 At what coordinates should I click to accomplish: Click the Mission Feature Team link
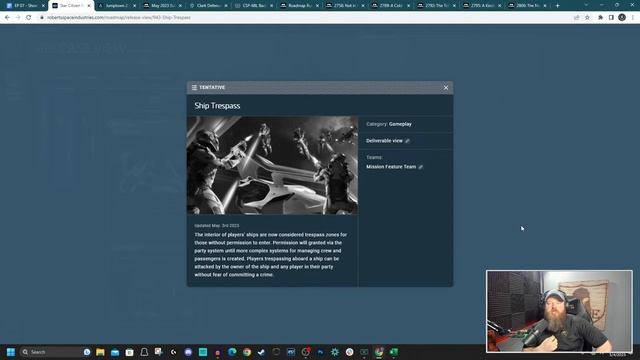coord(391,167)
